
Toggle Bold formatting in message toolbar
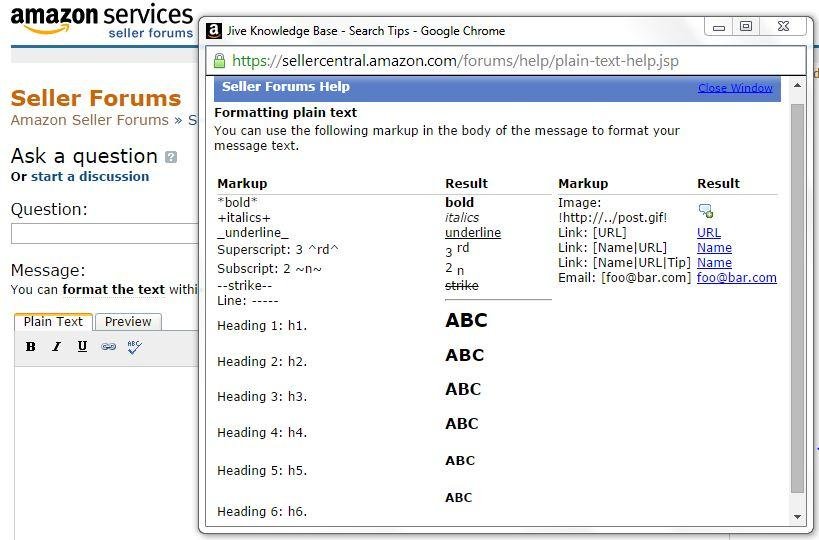(31, 346)
